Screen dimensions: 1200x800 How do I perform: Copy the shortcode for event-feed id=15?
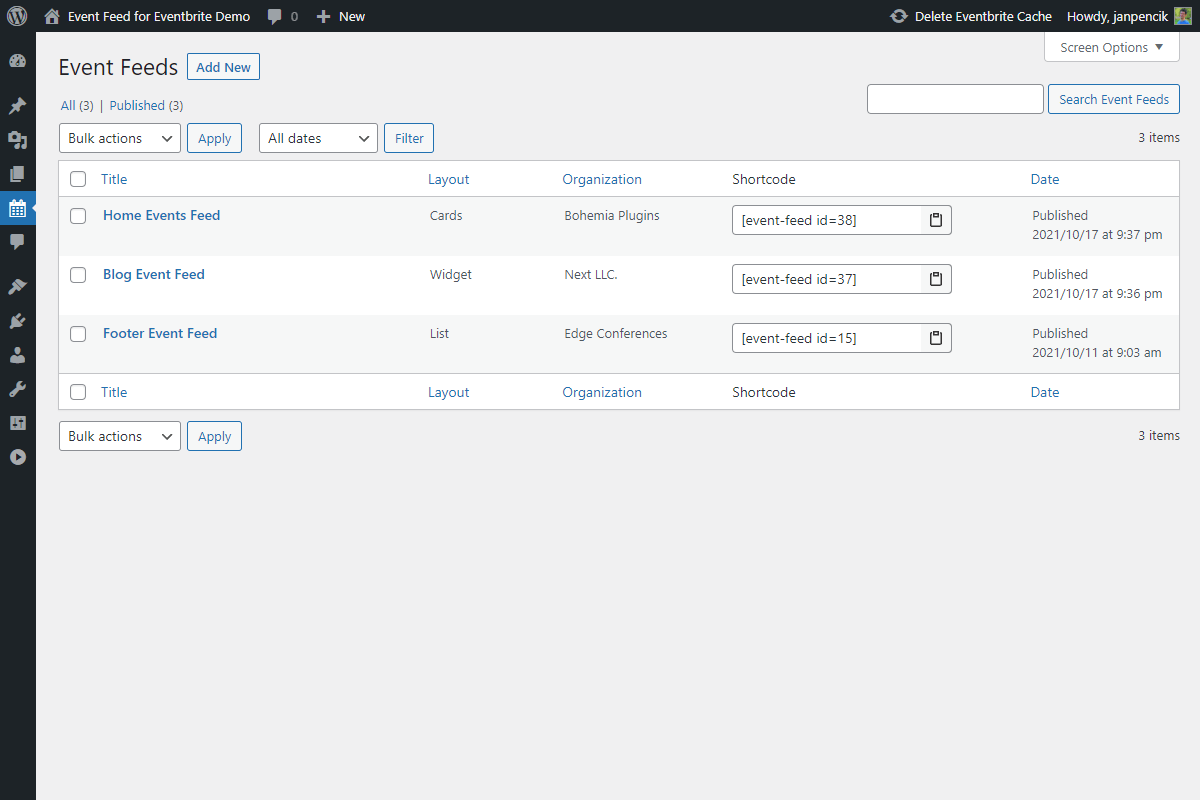click(936, 338)
